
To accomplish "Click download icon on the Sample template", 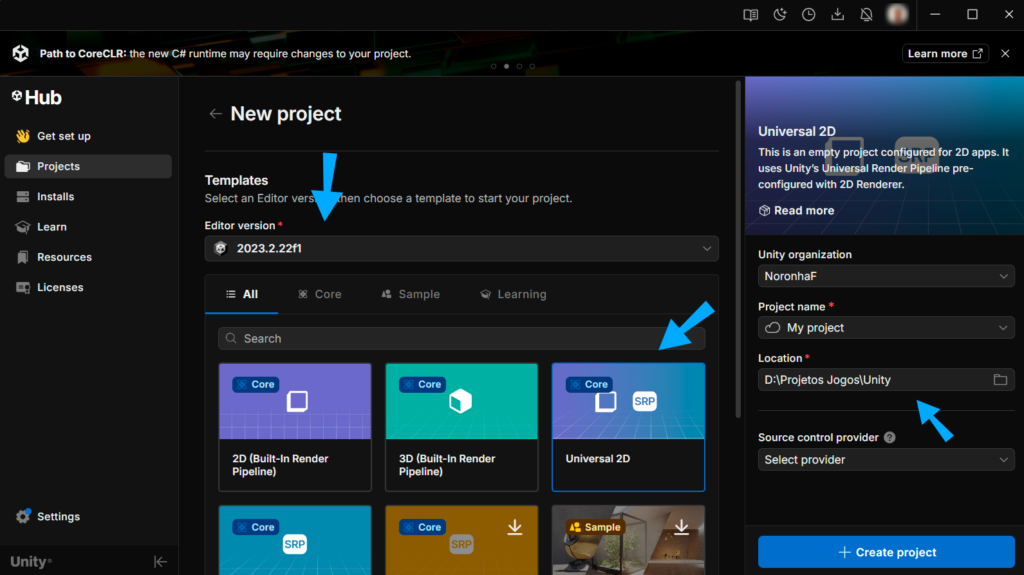I will (681, 527).
